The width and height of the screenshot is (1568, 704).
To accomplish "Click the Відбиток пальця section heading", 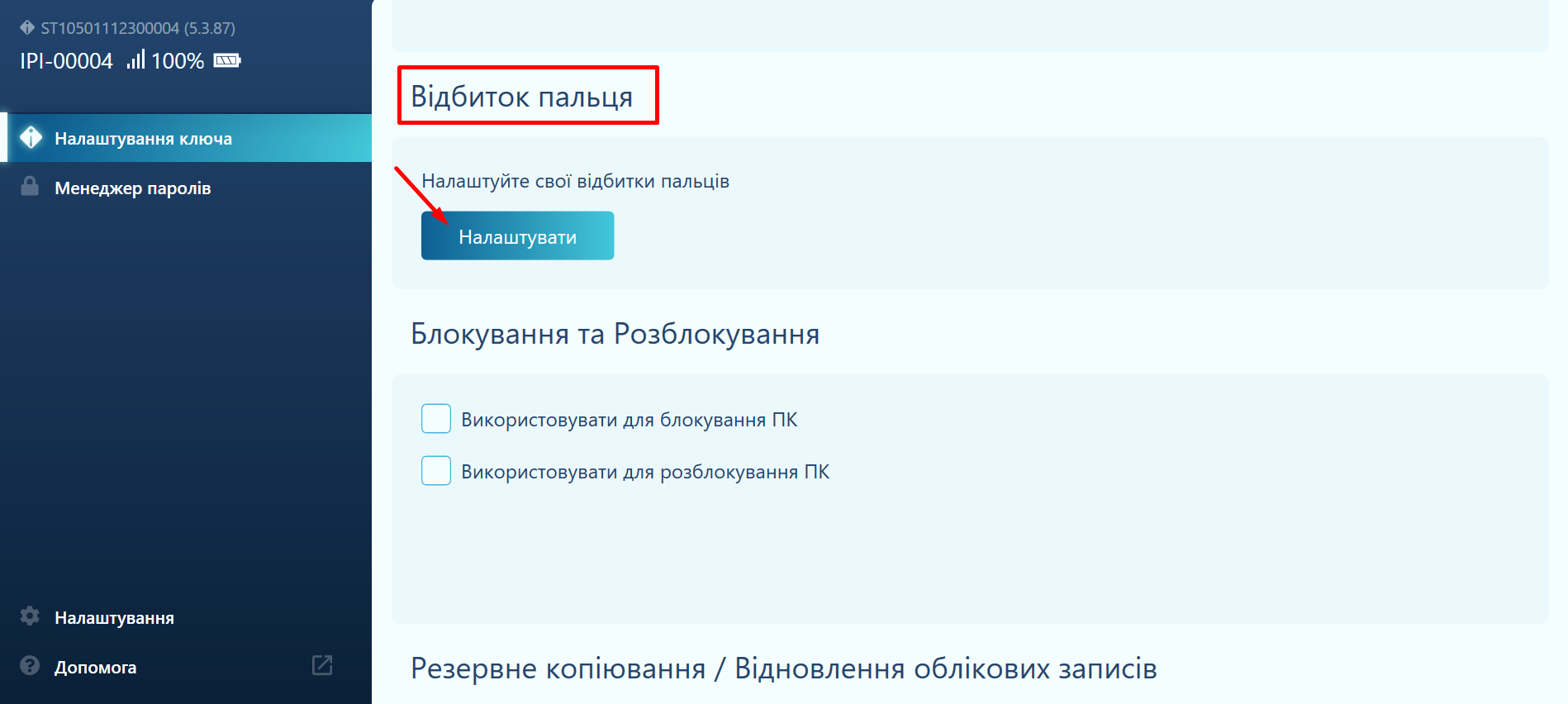I will click(521, 97).
